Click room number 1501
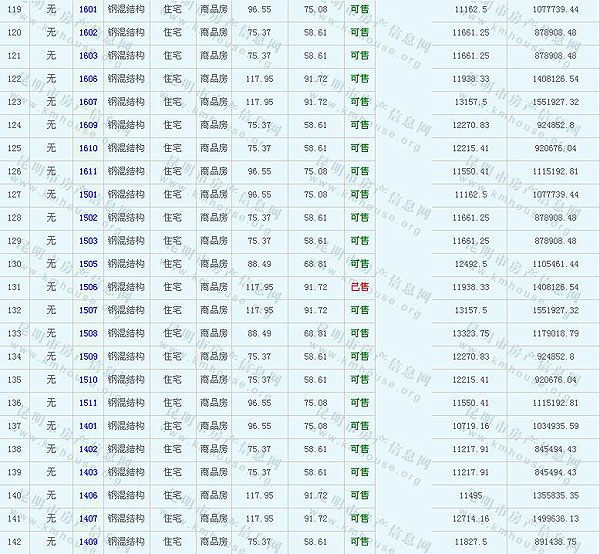Image resolution: width=600 pixels, height=554 pixels. click(88, 194)
